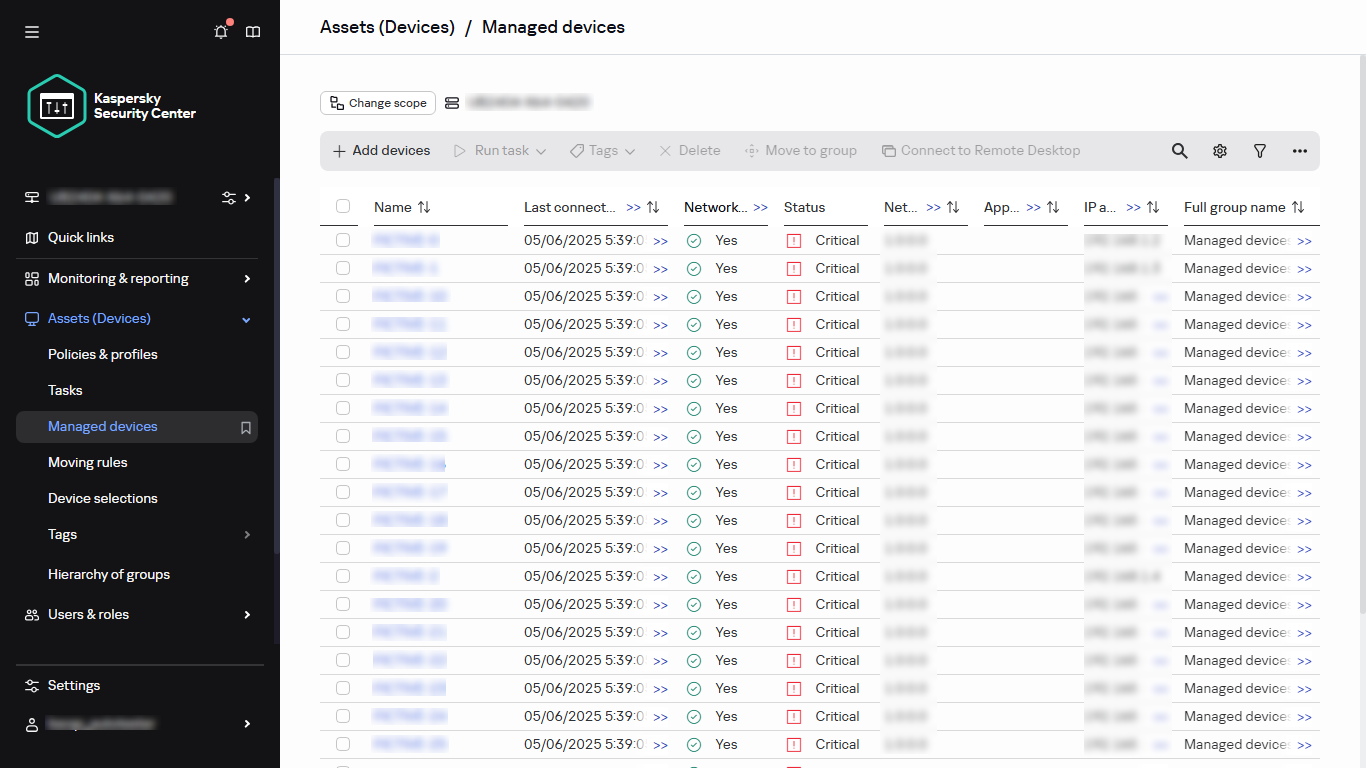
Task: Open the device filter funnel icon
Action: click(x=1260, y=150)
